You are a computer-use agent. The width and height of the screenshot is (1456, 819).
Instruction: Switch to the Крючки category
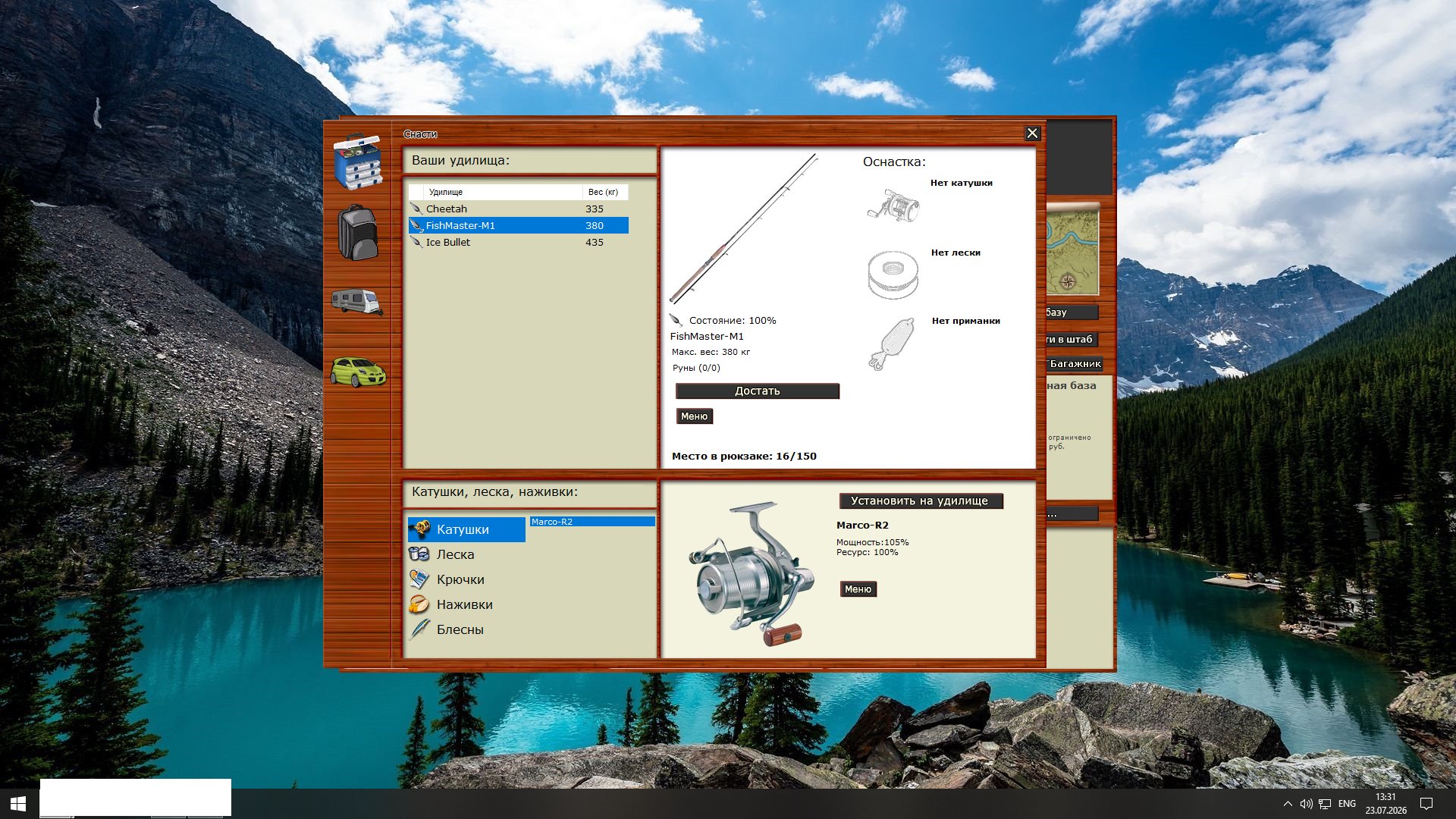[466, 579]
